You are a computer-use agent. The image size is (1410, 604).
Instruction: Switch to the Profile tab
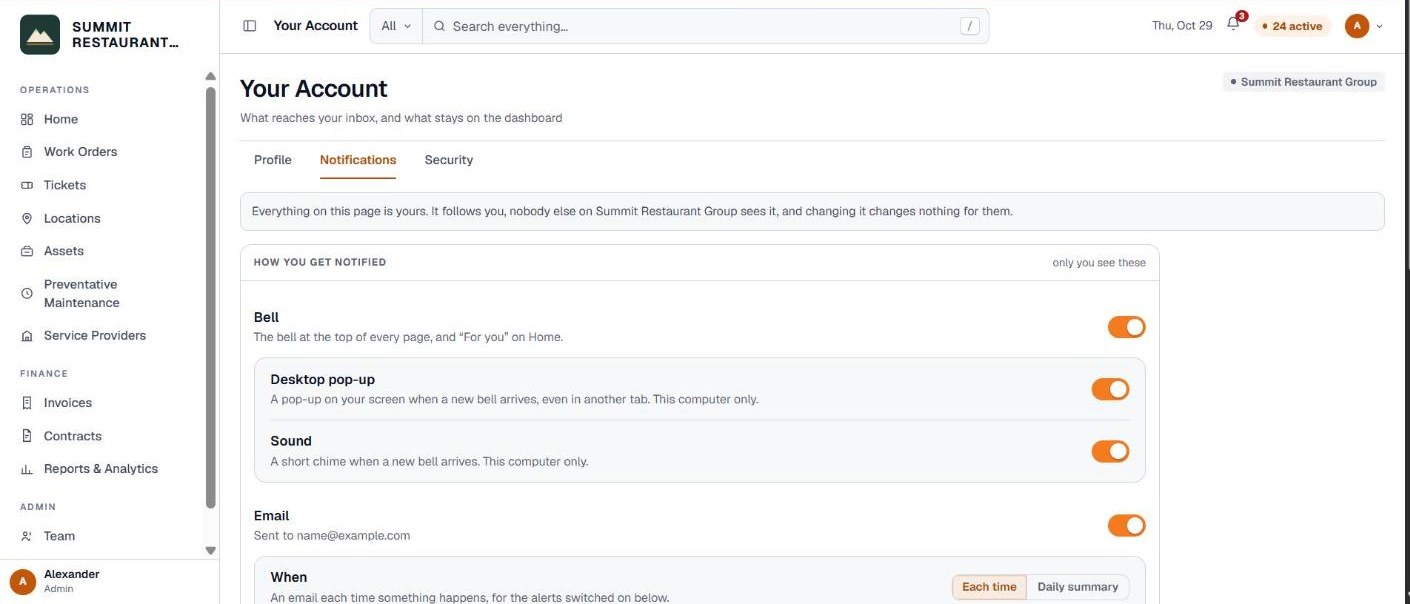273,160
